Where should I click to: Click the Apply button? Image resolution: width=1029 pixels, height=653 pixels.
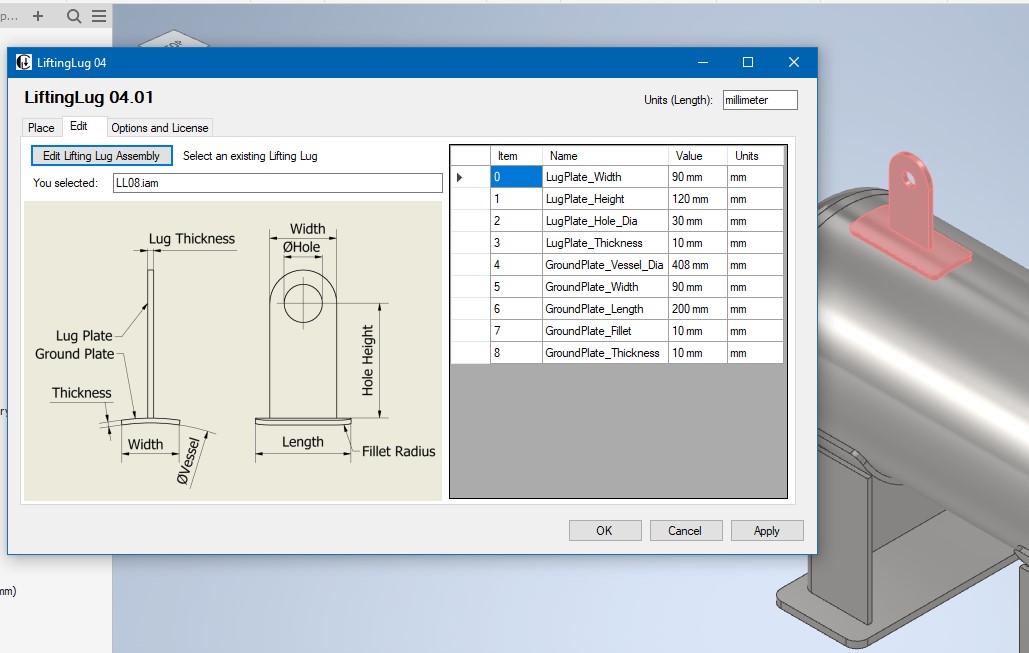[x=766, y=531]
